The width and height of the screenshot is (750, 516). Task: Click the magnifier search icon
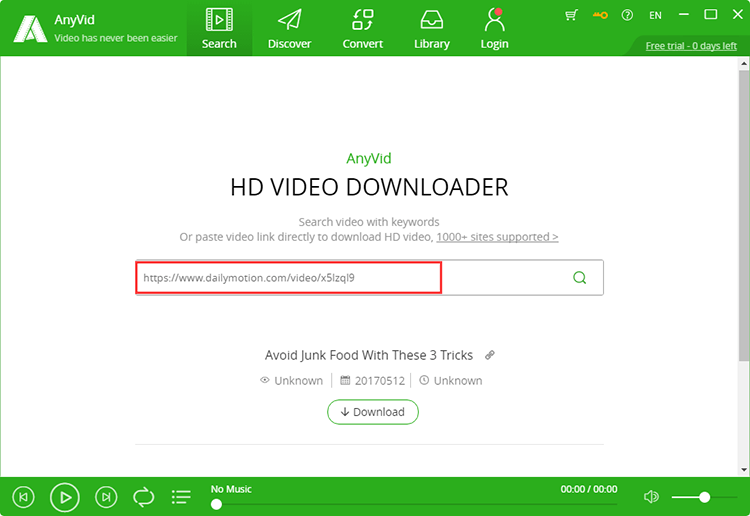(579, 277)
